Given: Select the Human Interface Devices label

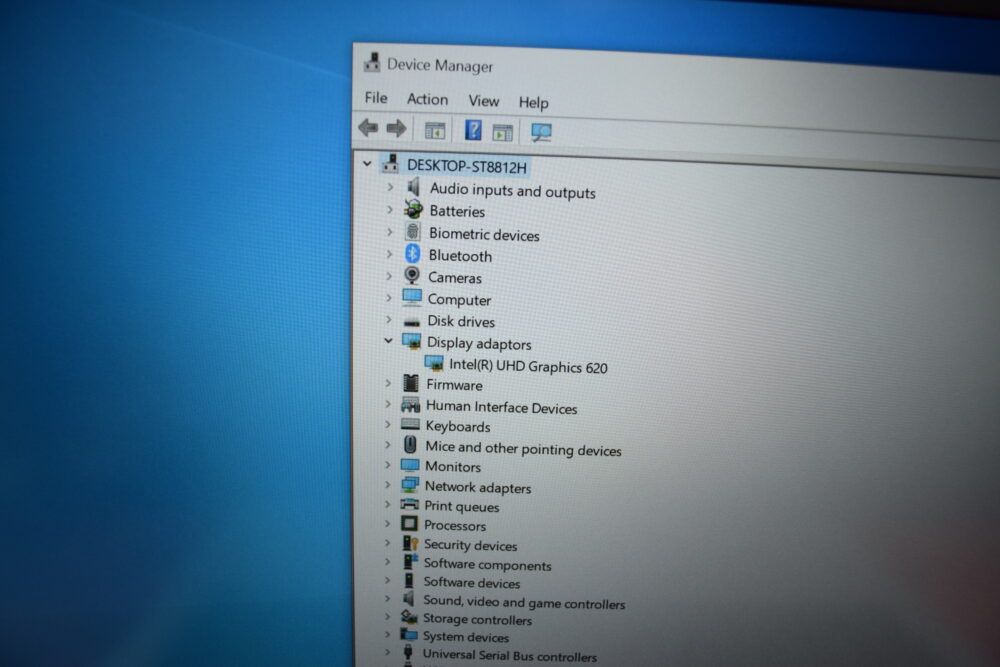Looking at the screenshot, I should [x=501, y=407].
